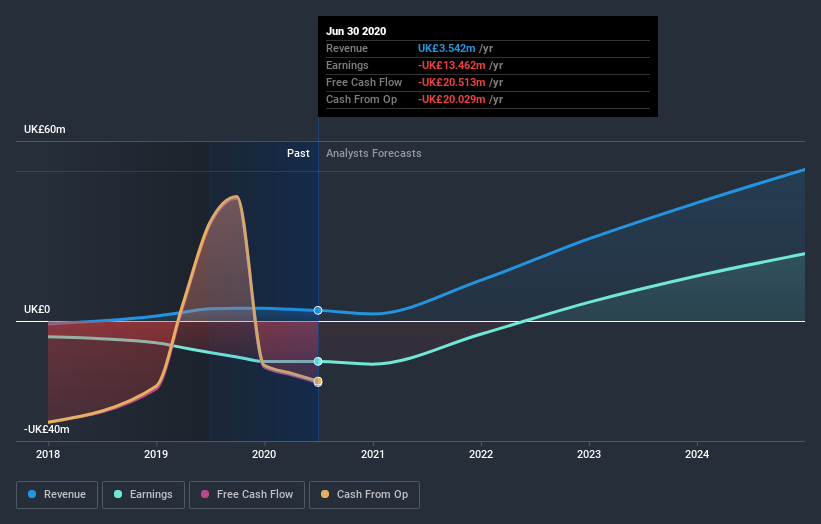Click the Jun 30 2020 tooltip date

356,31
